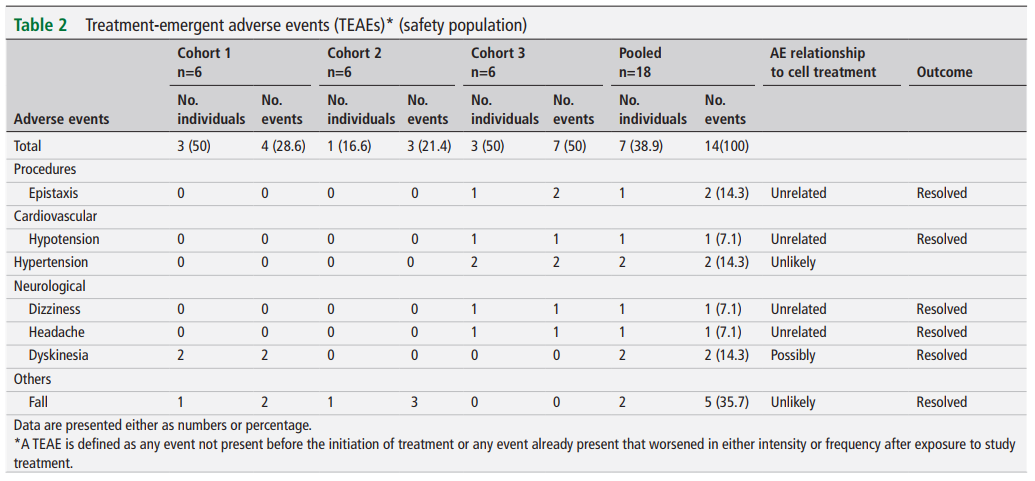Click the "Hypertension" row label
Screen dimensions: 1035x481
coord(51,262)
